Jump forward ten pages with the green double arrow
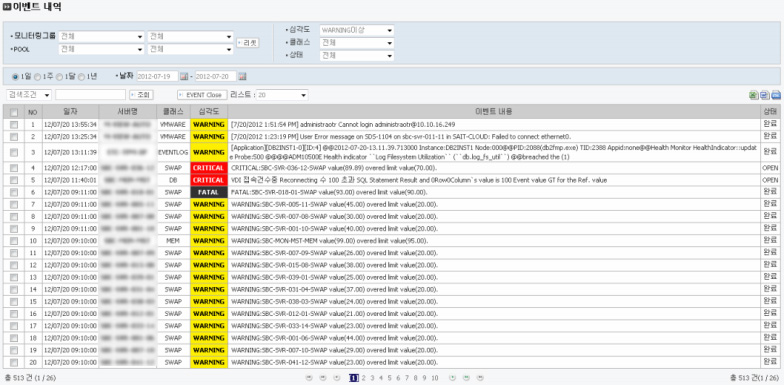The height and width of the screenshot is (385, 784). [466, 378]
